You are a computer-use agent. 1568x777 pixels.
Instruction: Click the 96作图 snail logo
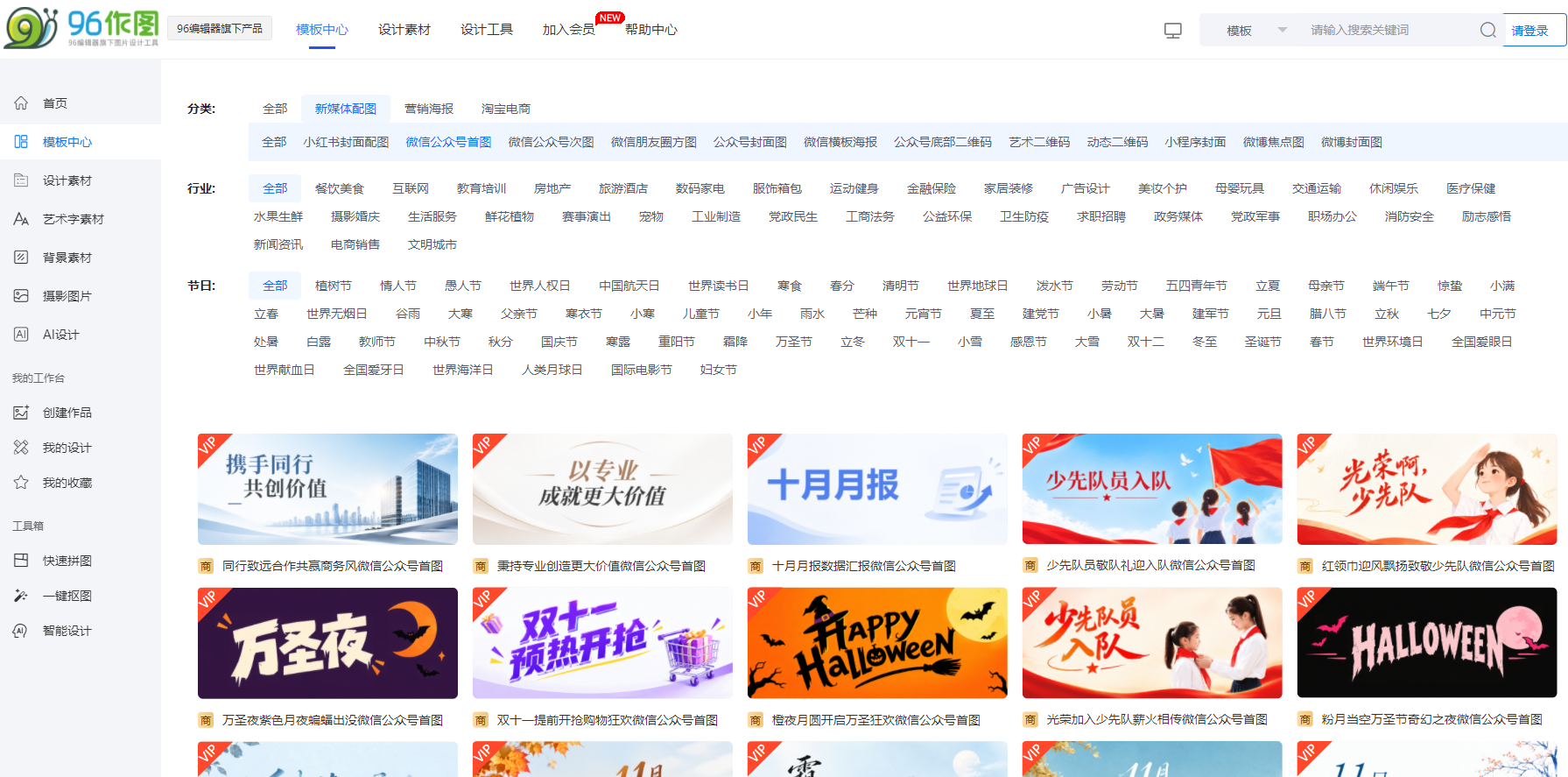click(81, 28)
